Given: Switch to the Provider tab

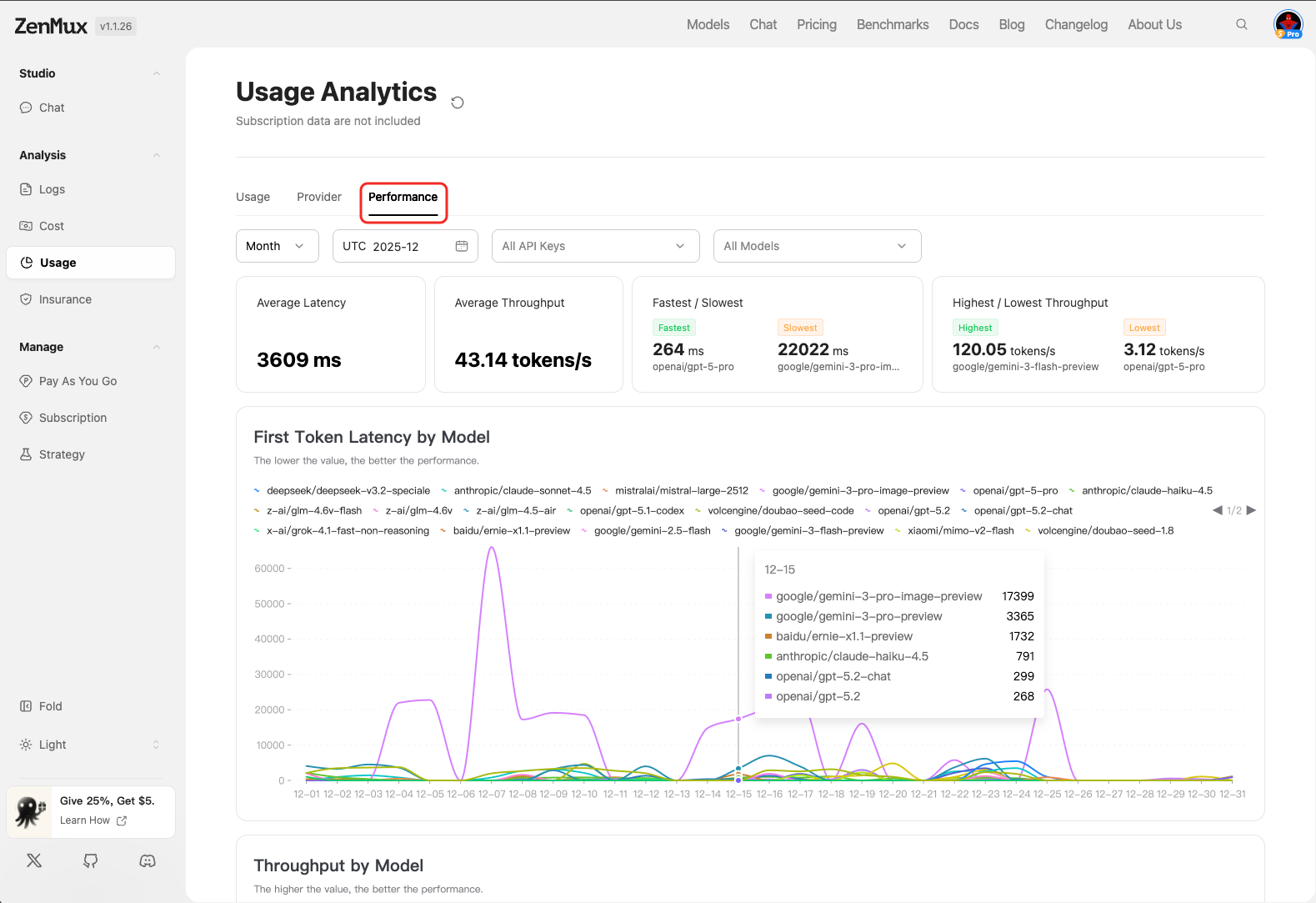Looking at the screenshot, I should pyautogui.click(x=319, y=197).
